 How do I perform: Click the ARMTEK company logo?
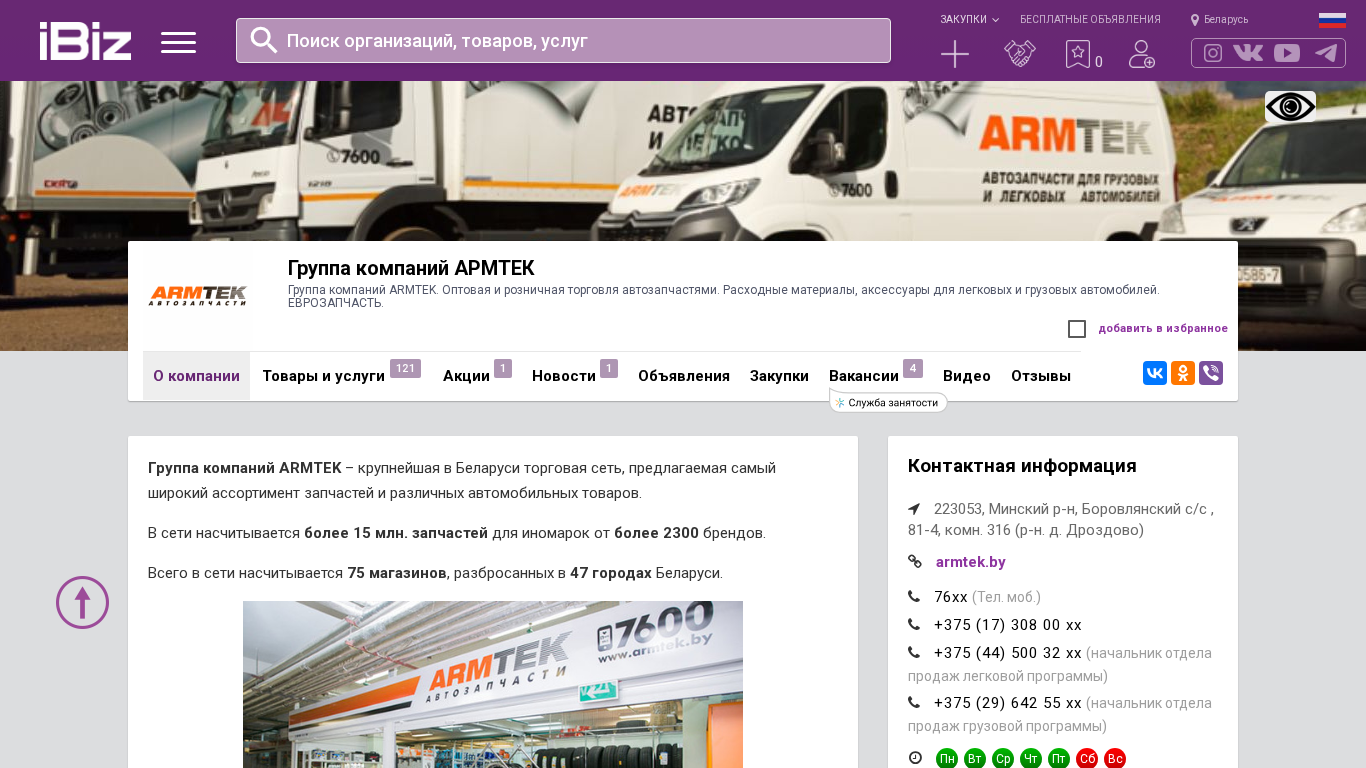(x=197, y=296)
